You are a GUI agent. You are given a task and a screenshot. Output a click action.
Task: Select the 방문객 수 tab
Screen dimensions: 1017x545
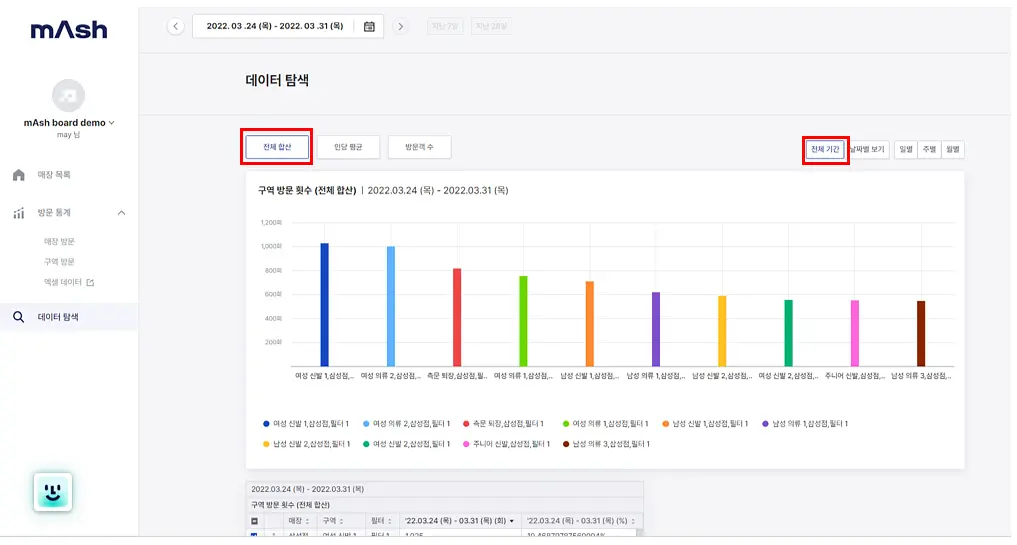click(x=420, y=147)
